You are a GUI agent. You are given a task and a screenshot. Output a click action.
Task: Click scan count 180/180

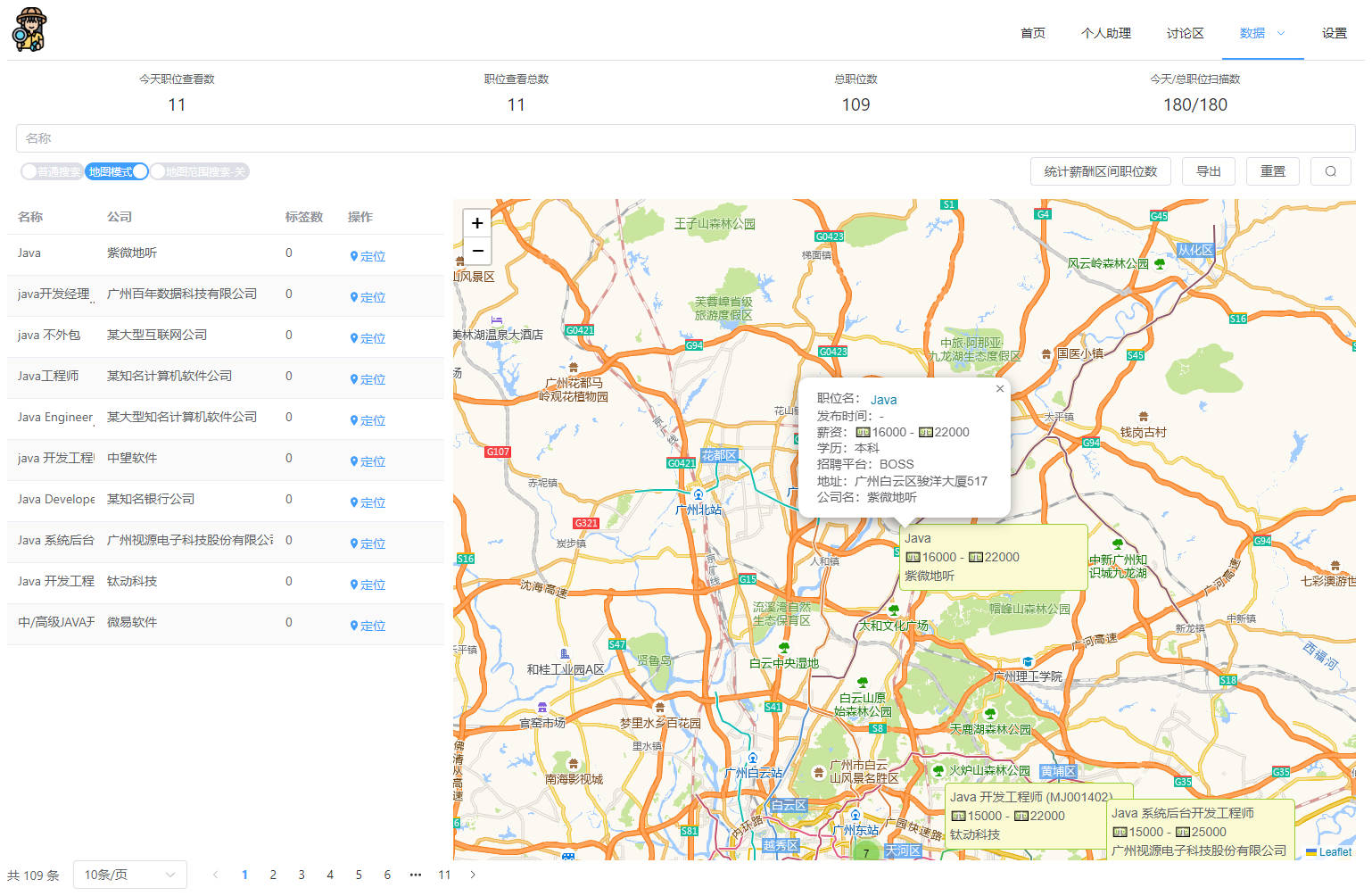tap(1195, 104)
